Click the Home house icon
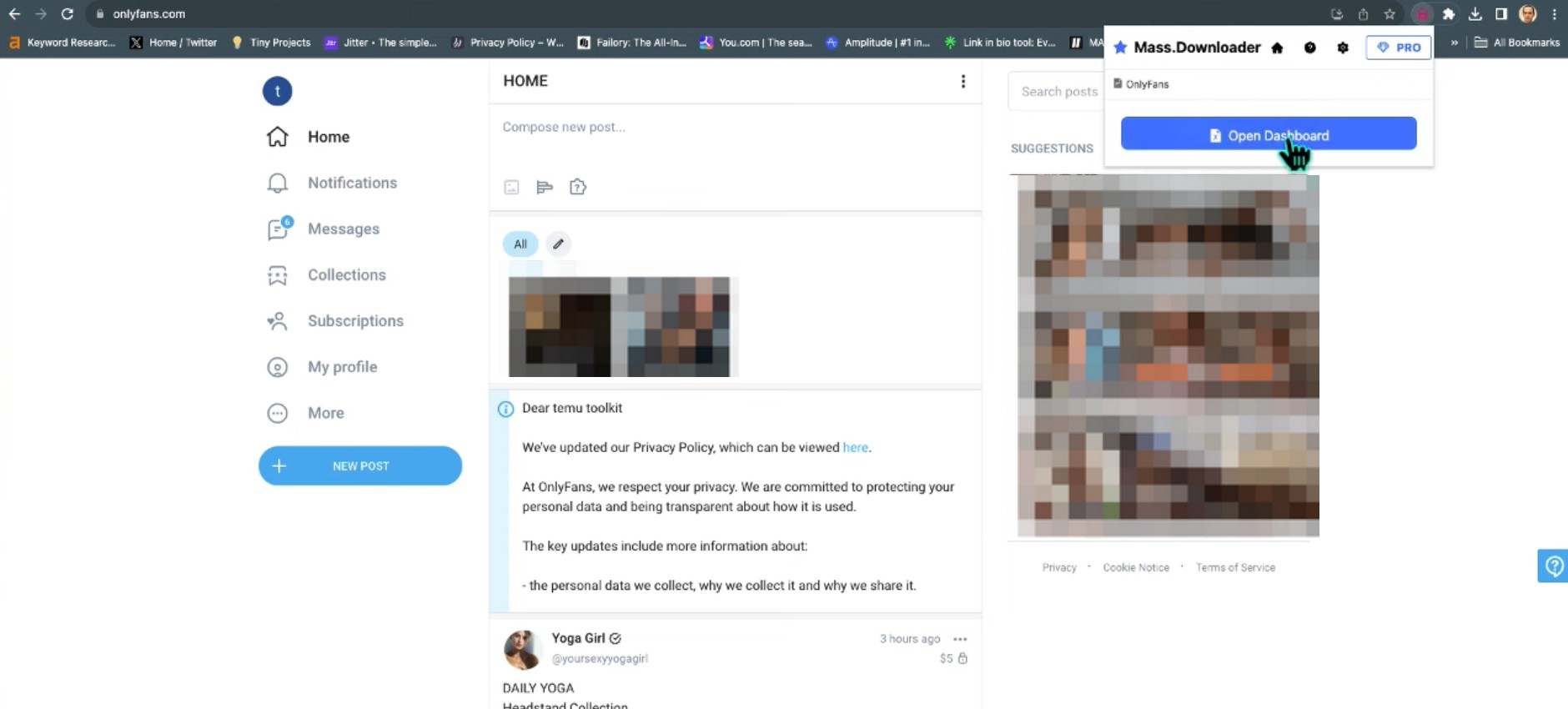1568x709 pixels. 278,137
